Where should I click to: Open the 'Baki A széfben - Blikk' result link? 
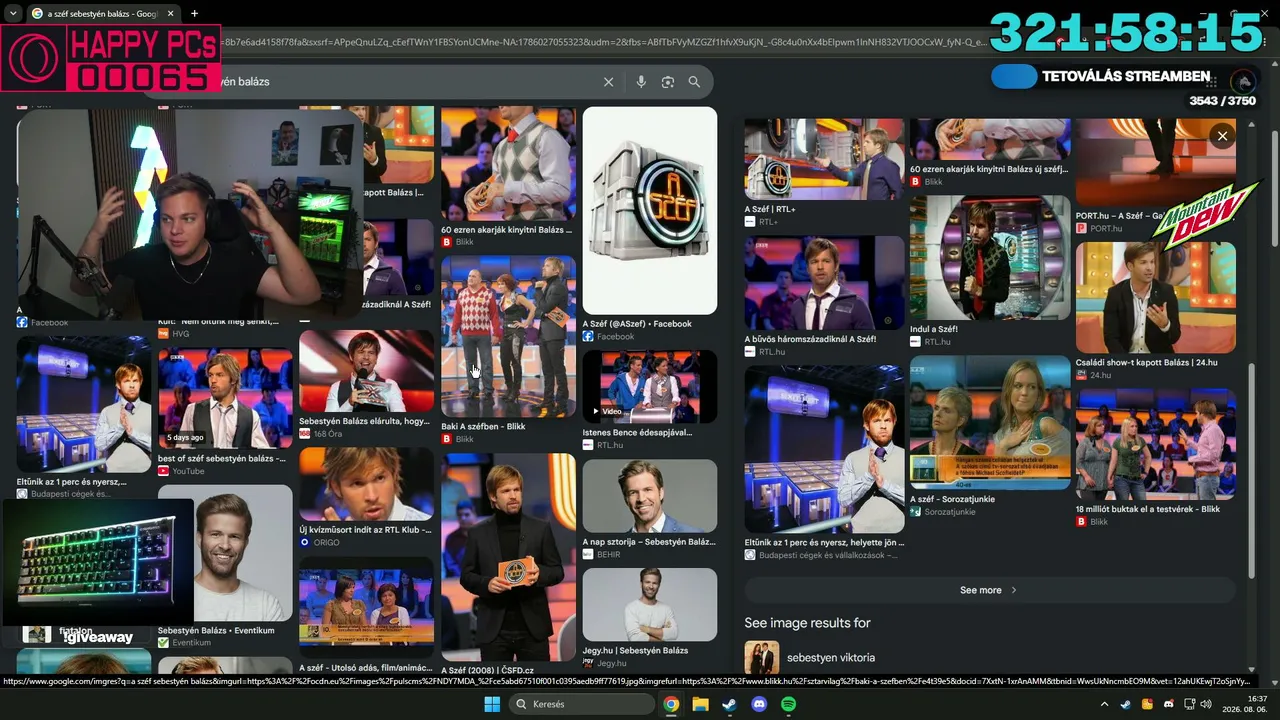483,427
